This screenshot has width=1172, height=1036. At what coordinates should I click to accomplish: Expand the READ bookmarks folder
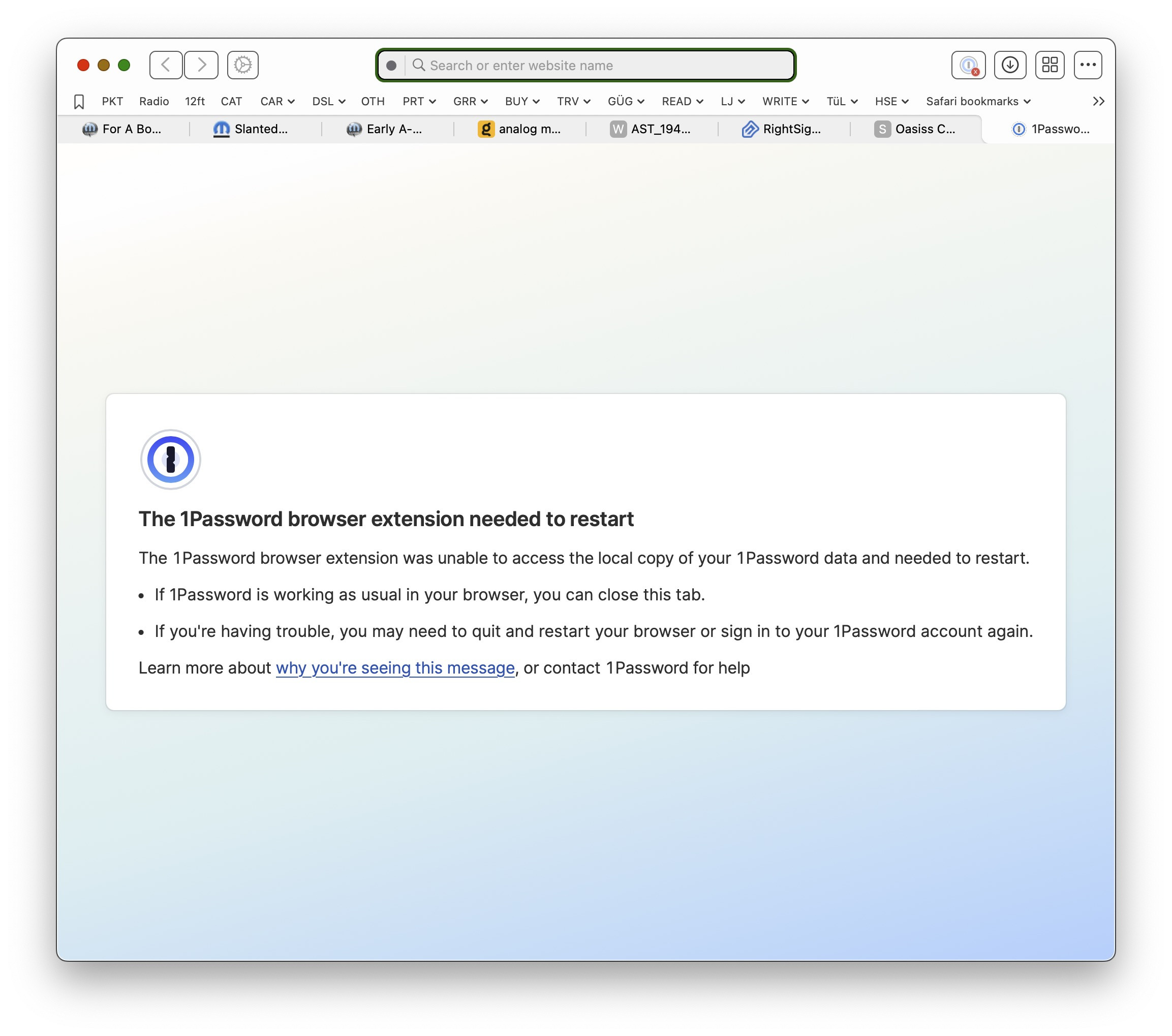[682, 102]
